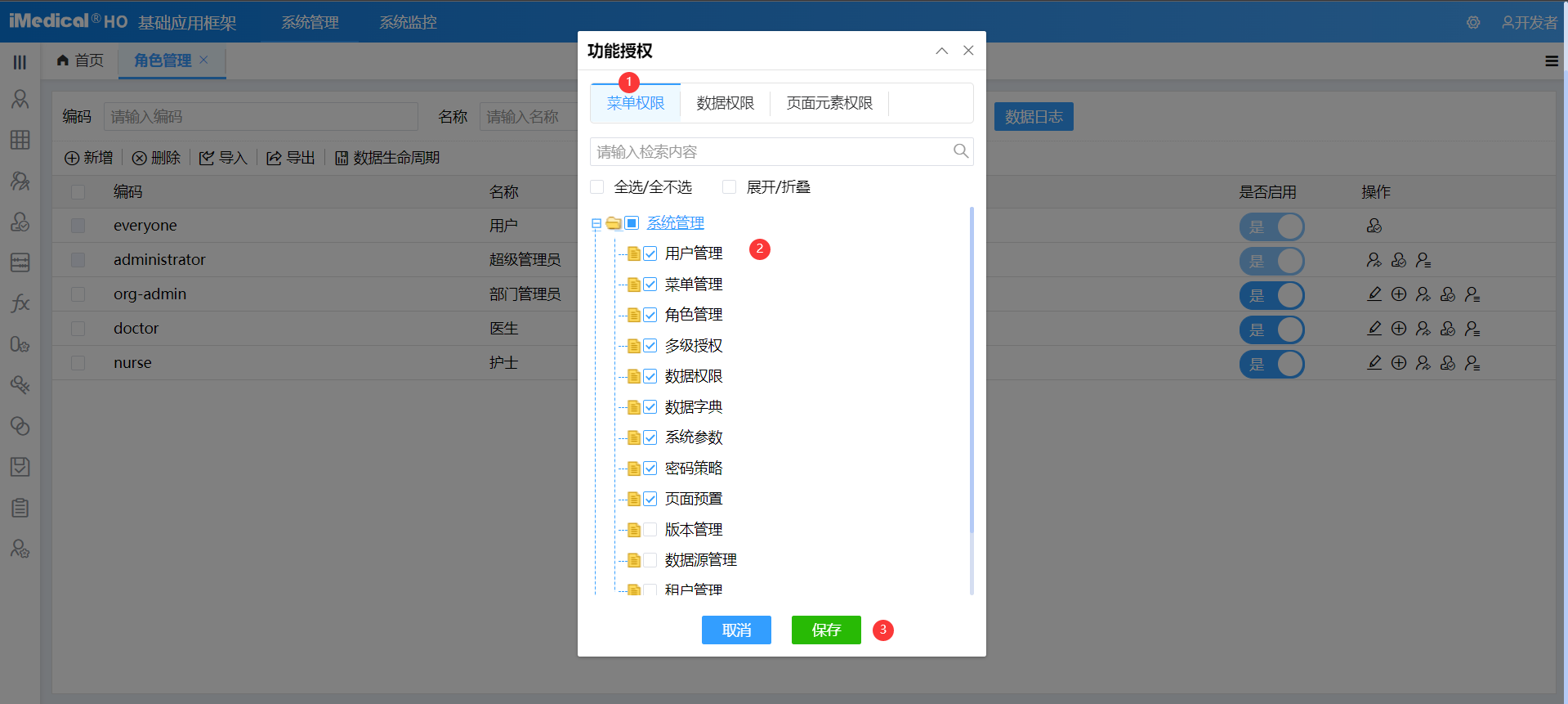Uncheck the 多级授权 checkbox

point(650,346)
